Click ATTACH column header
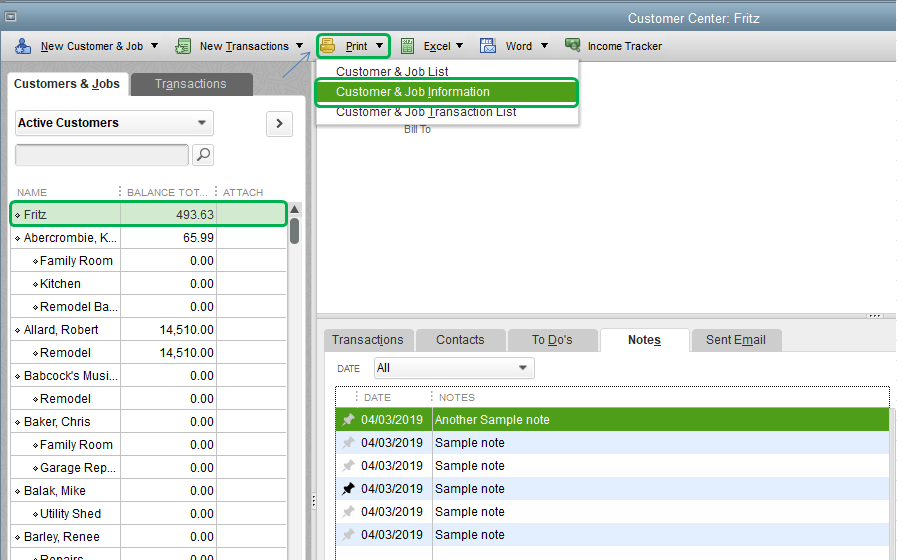 tap(243, 192)
